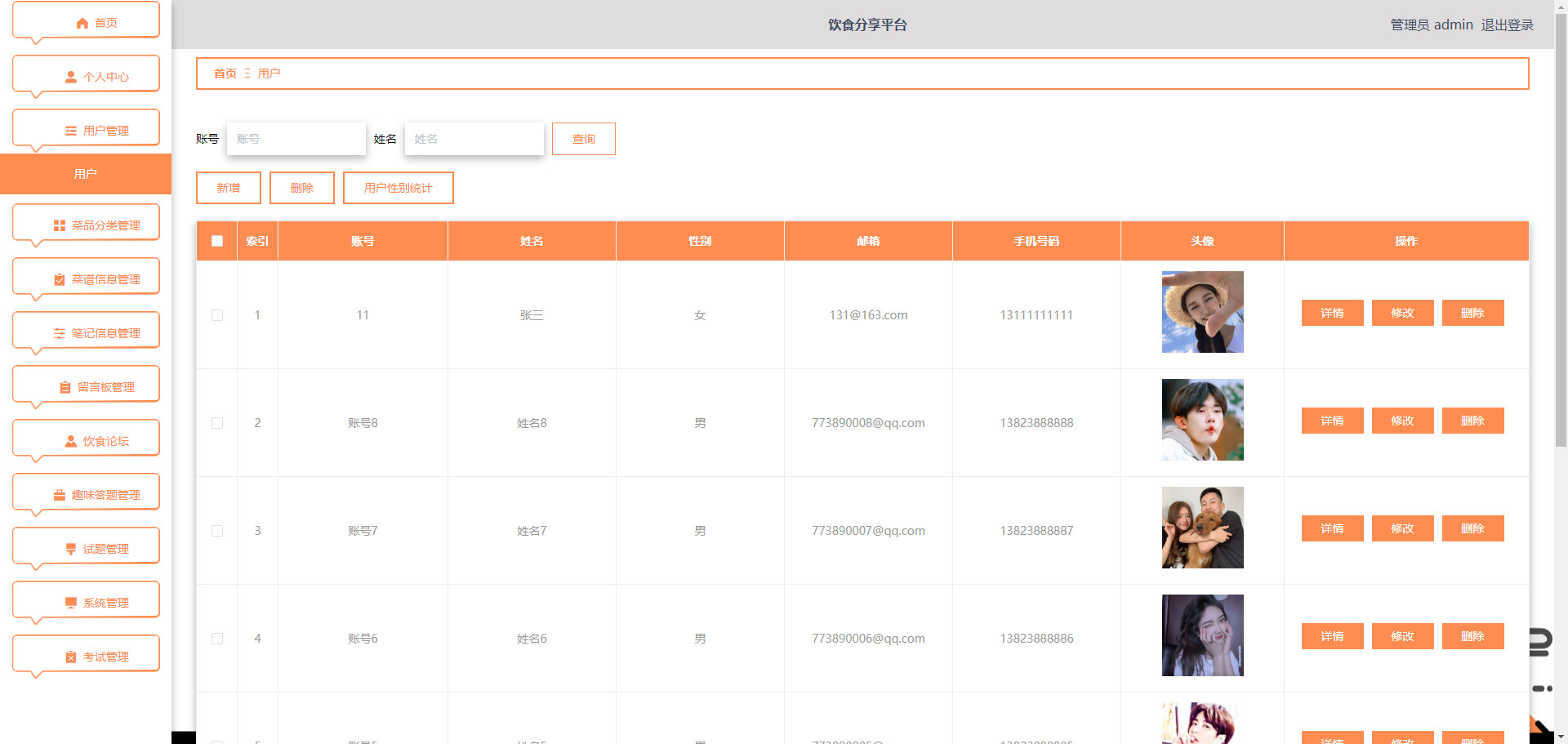Click the grid icon beside 菜品分类管理
This screenshot has width=1568, height=744.
[x=59, y=225]
